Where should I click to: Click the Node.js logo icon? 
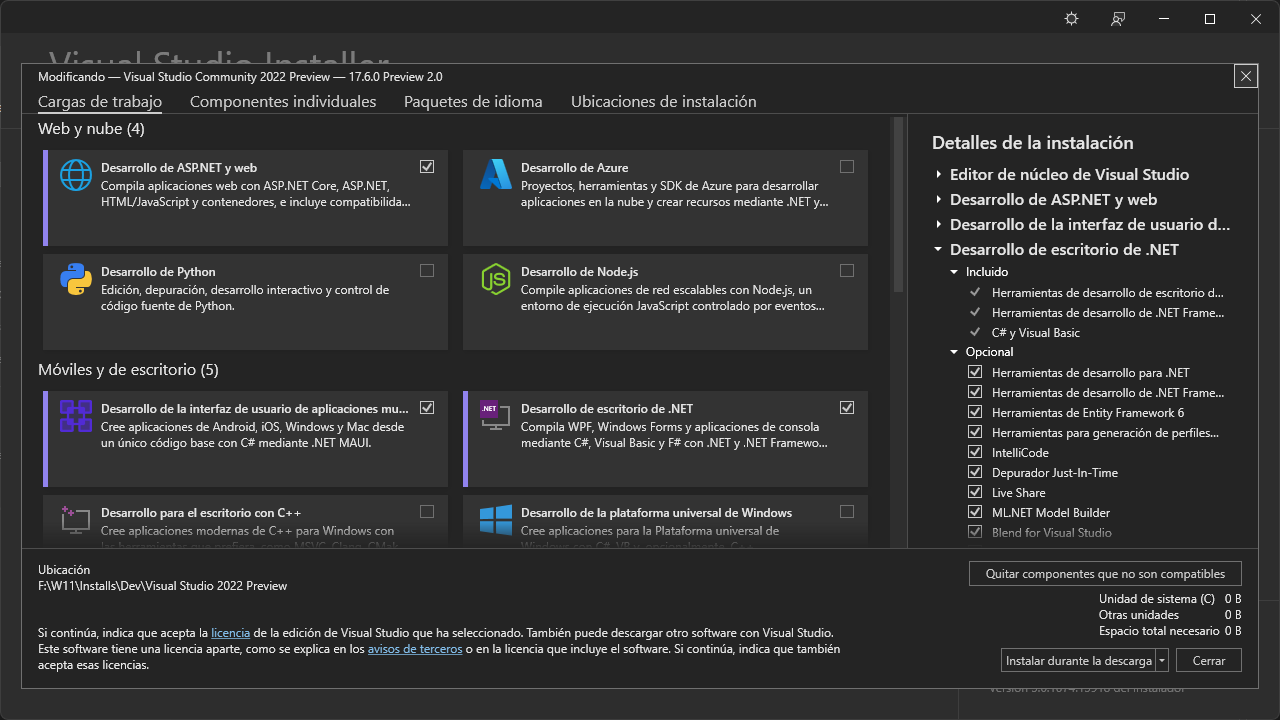[496, 279]
